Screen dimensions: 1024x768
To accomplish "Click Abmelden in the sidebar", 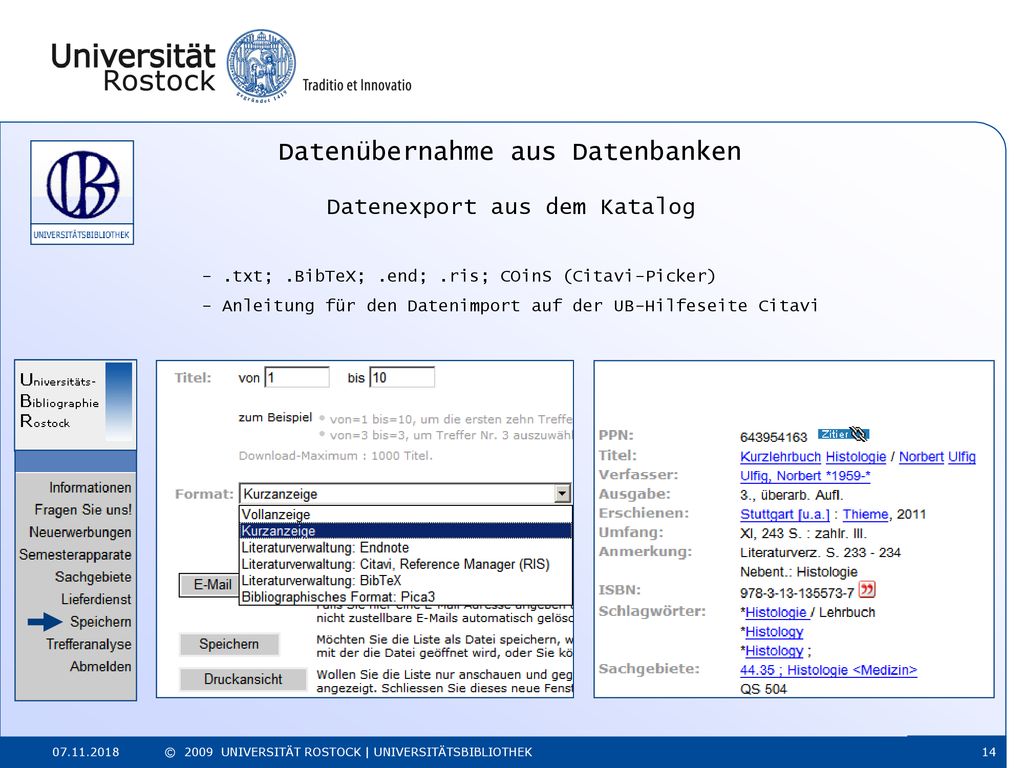I will pos(101,666).
